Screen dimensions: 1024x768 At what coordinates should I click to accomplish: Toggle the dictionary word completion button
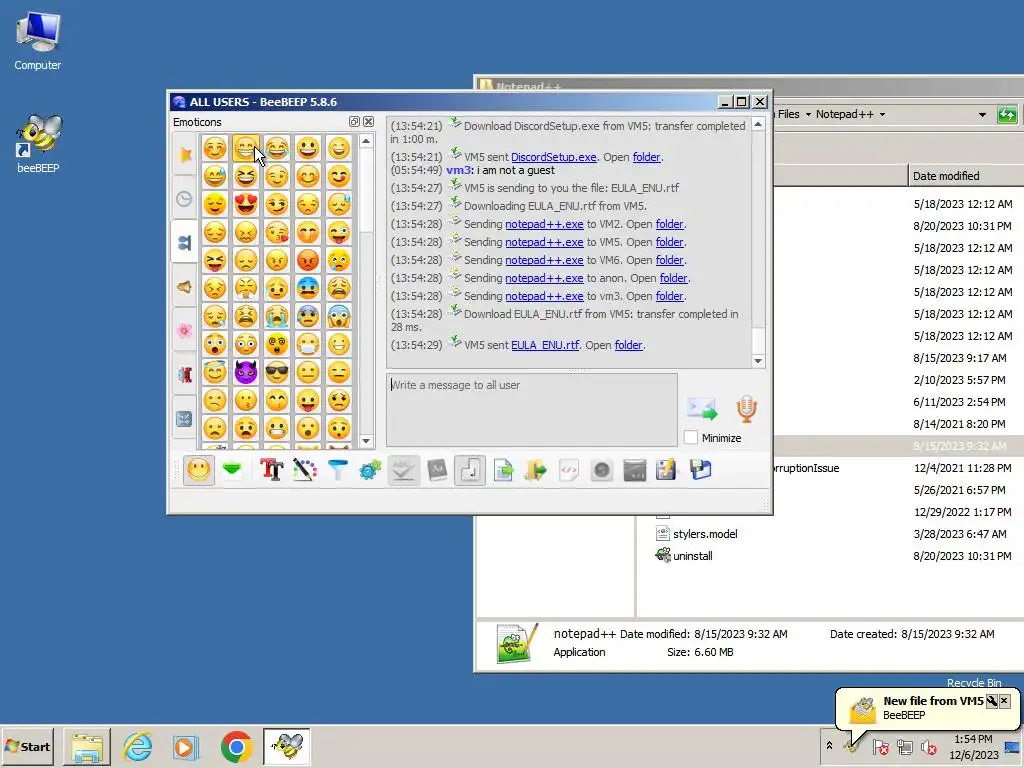point(437,470)
